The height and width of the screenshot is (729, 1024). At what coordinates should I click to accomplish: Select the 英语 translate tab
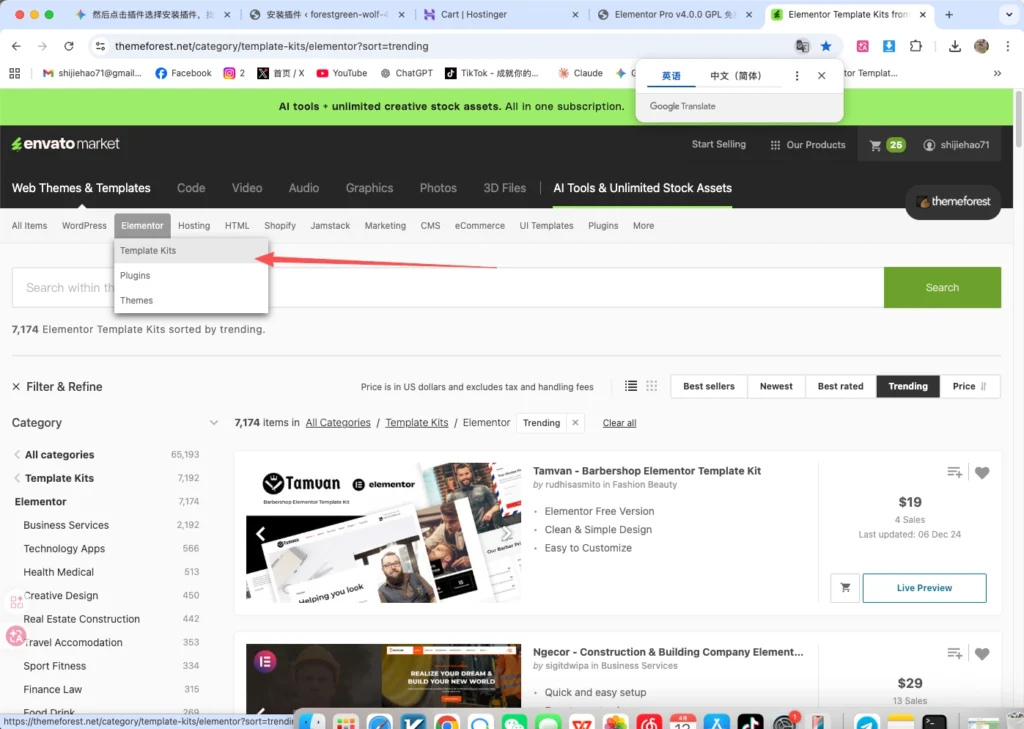tap(671, 76)
